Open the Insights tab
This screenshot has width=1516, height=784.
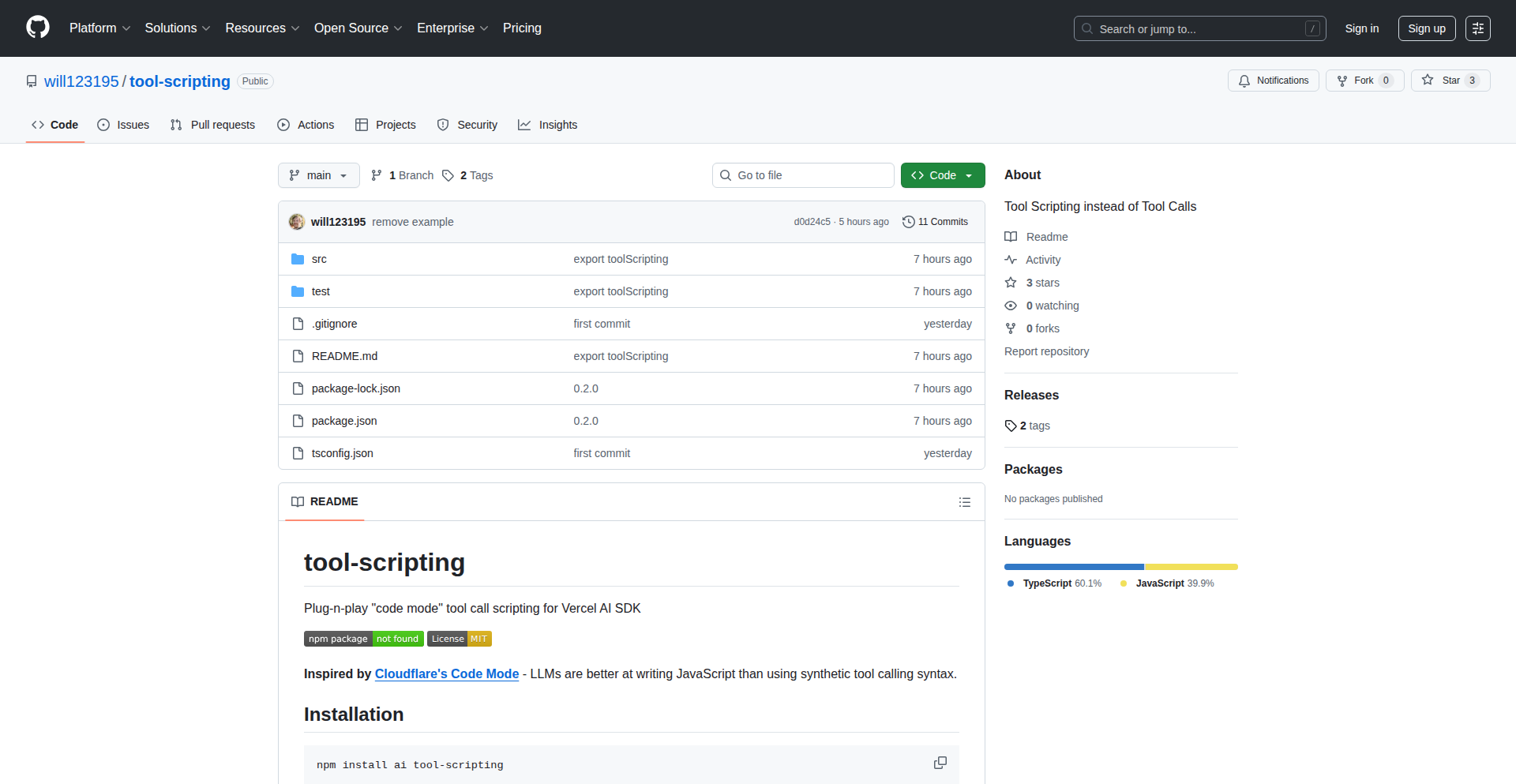click(x=548, y=125)
